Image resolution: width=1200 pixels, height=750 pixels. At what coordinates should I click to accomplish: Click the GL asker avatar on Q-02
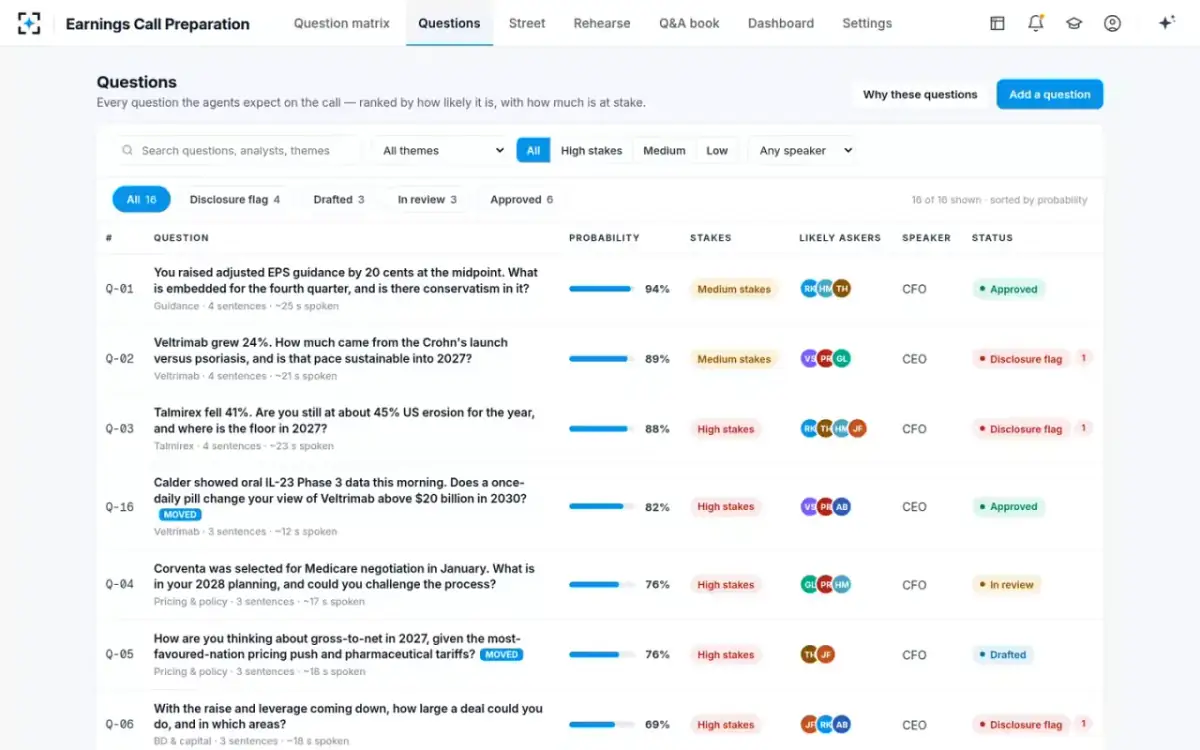pyautogui.click(x=842, y=359)
